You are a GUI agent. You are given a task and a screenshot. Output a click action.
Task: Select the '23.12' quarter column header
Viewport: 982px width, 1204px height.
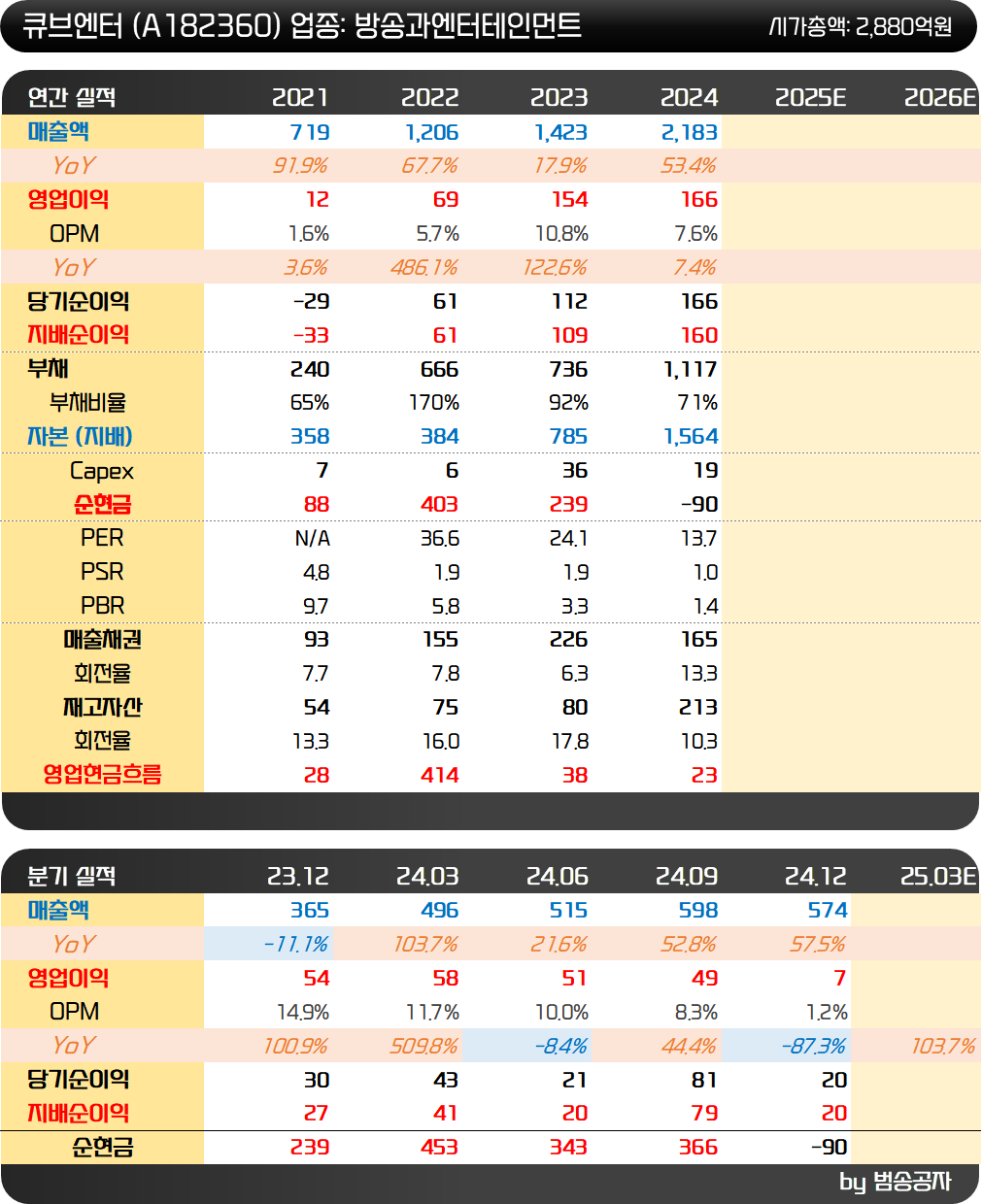297,876
